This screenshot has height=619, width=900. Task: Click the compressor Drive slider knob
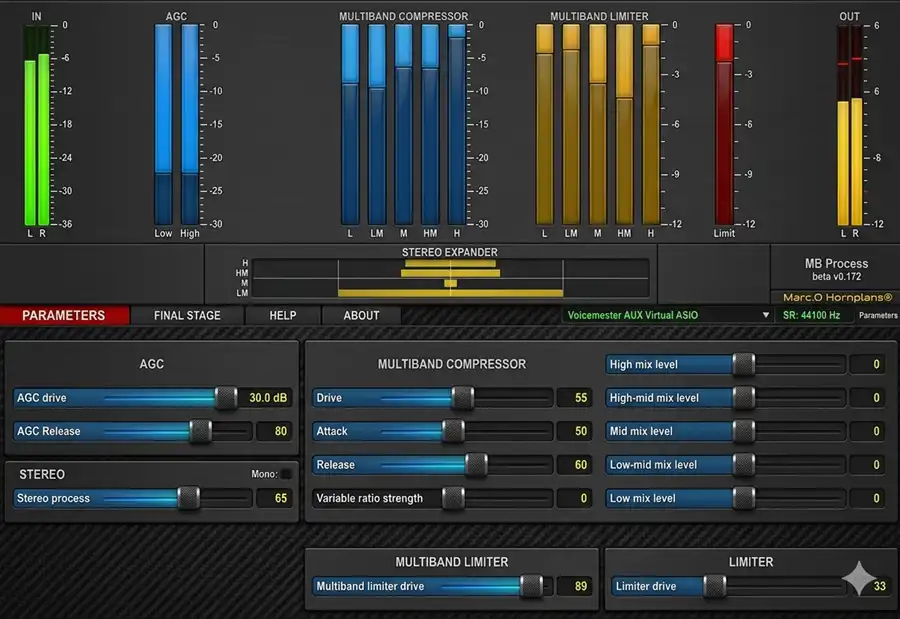(x=463, y=397)
